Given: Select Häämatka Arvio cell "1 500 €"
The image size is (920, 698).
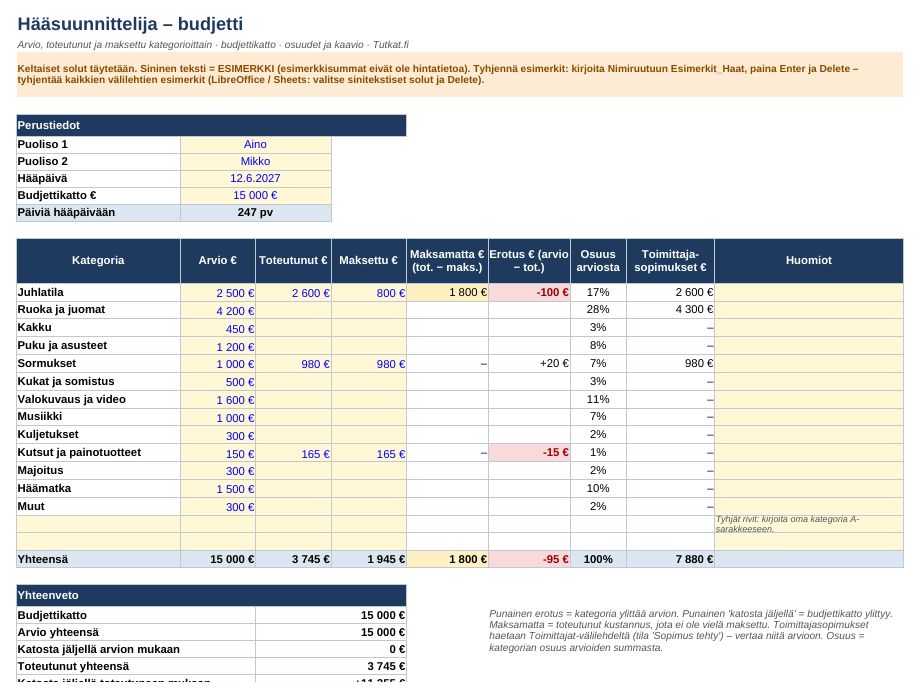Looking at the screenshot, I should pos(218,489).
